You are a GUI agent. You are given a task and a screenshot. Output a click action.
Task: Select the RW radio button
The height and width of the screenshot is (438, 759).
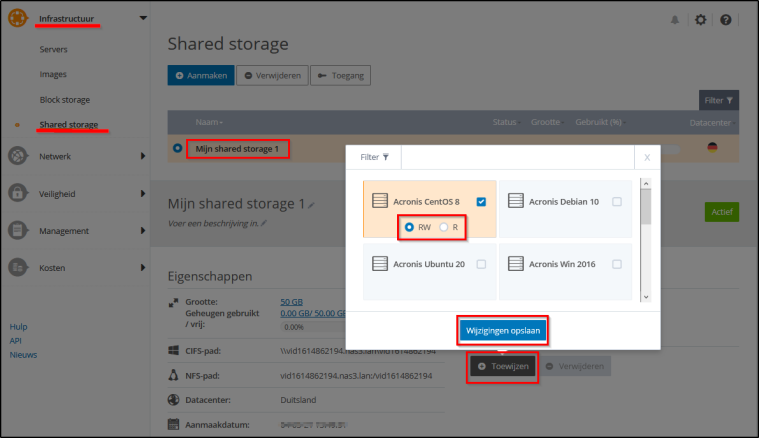(x=410, y=227)
